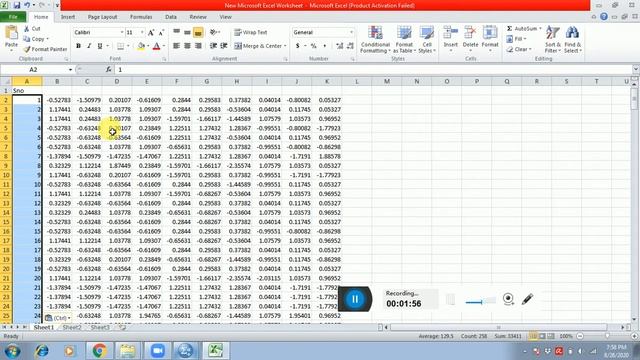
Task: Toggle Wrap Text
Action: pos(251,32)
